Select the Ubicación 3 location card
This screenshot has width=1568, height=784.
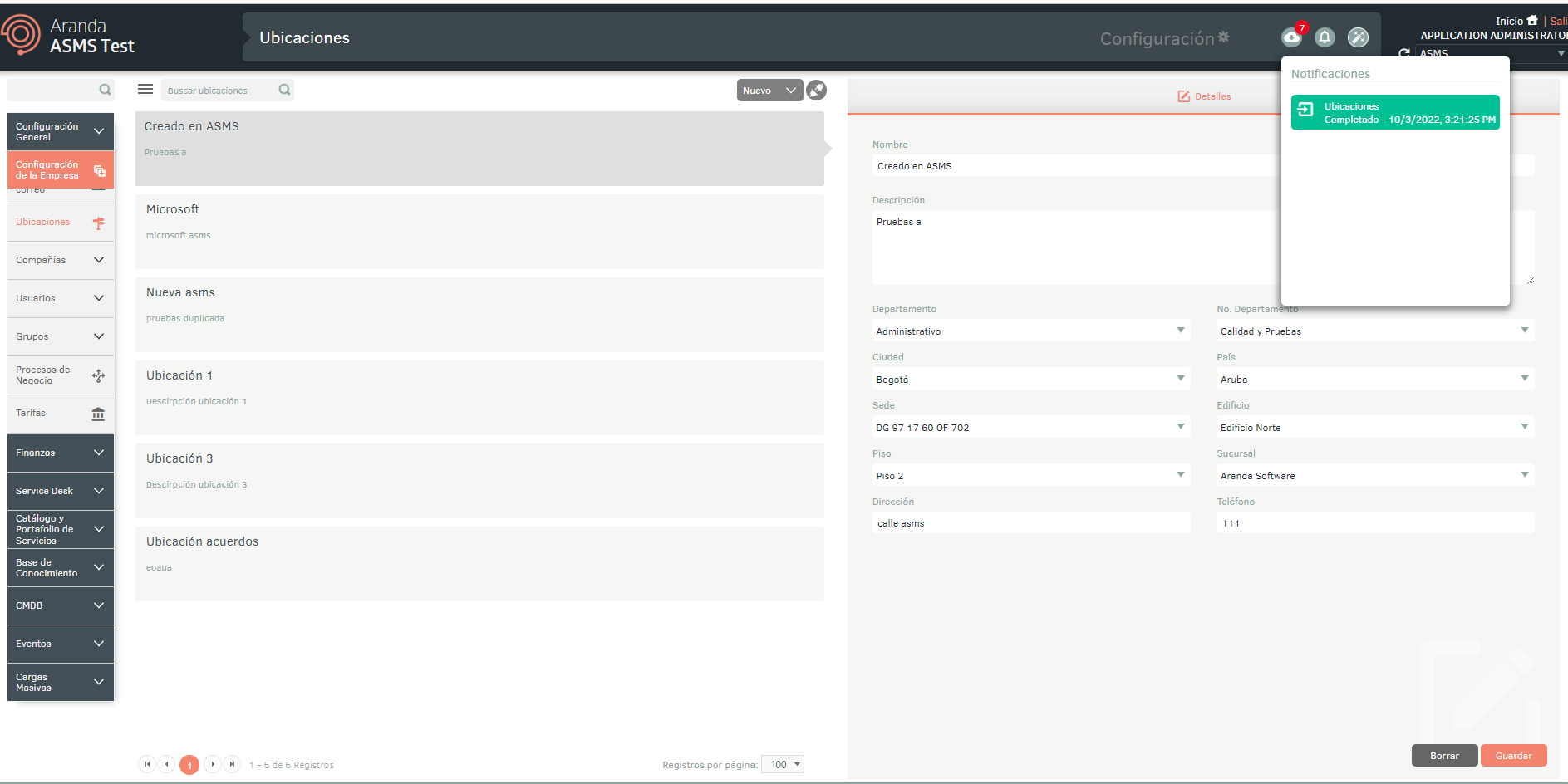[x=479, y=480]
